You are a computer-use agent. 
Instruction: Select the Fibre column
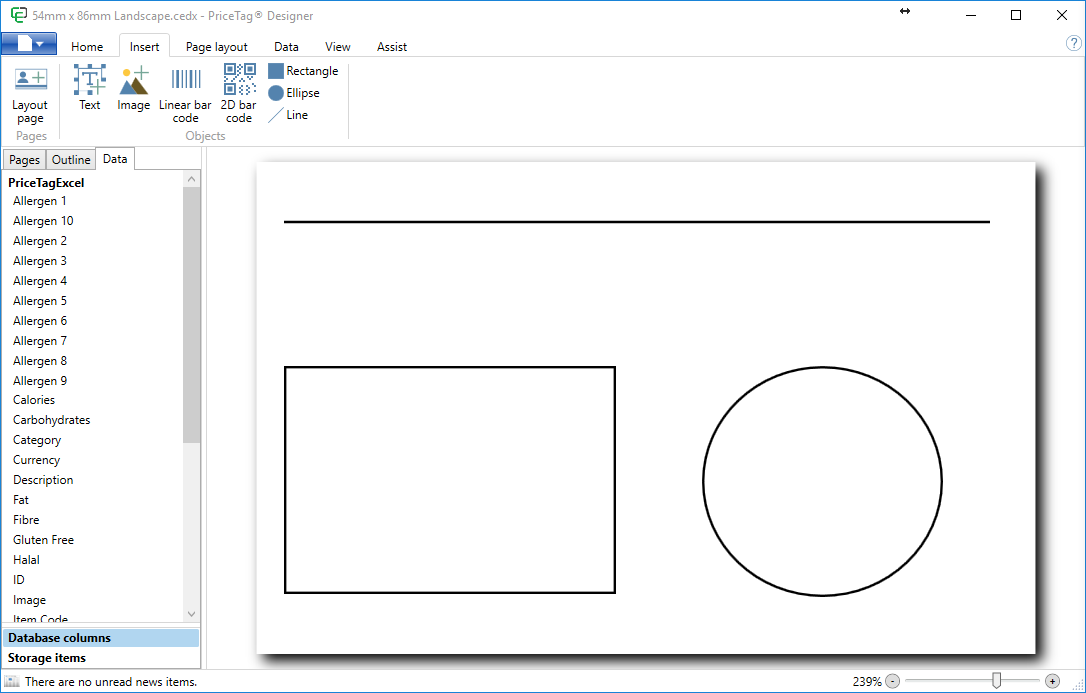(x=26, y=520)
